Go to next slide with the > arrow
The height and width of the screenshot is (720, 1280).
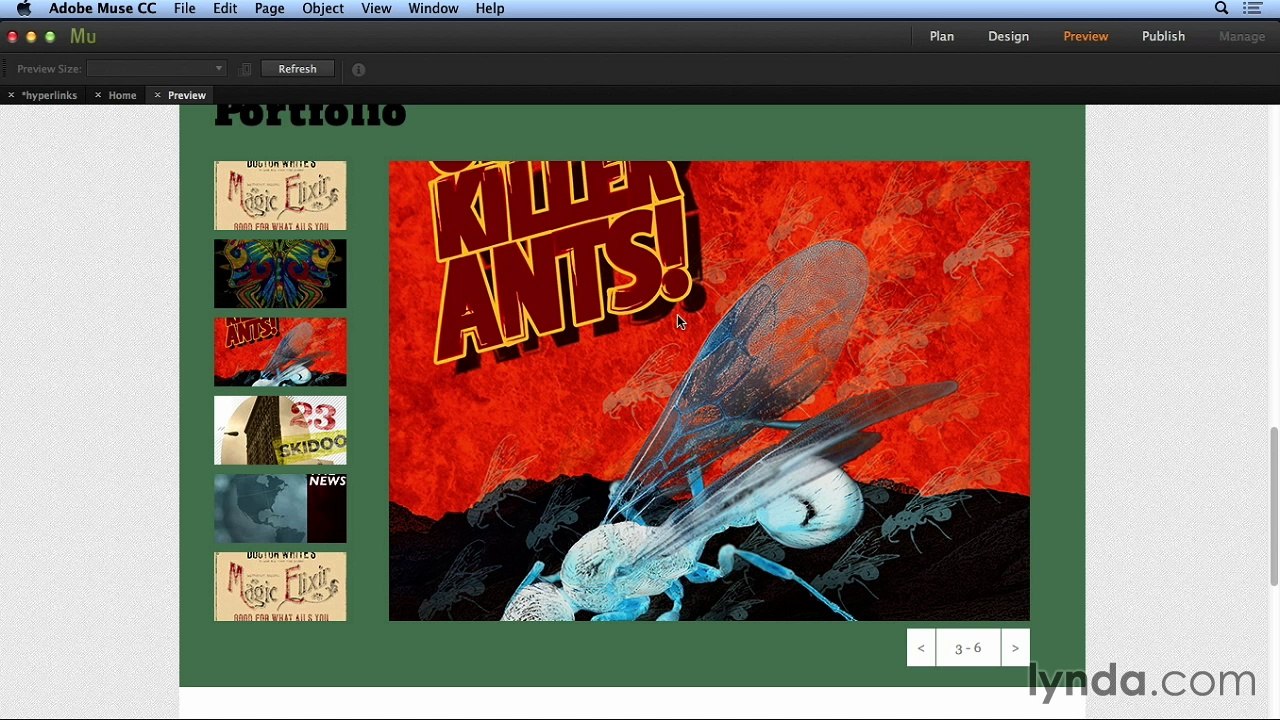tap(1015, 648)
